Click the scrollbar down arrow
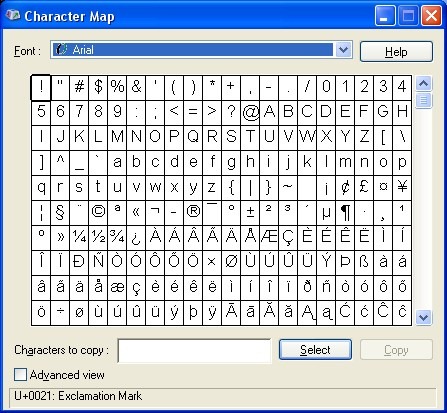The width and height of the screenshot is (447, 413). click(x=423, y=317)
